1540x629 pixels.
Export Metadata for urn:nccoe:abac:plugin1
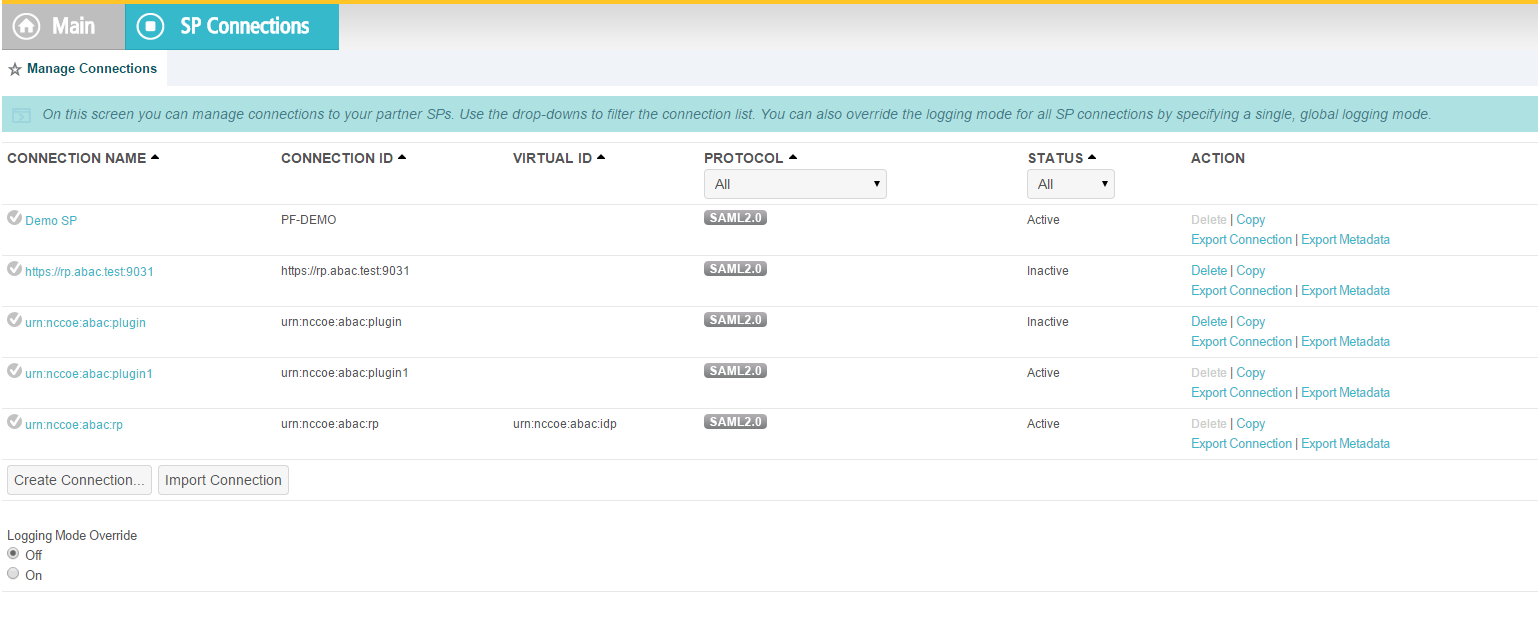coord(1345,393)
